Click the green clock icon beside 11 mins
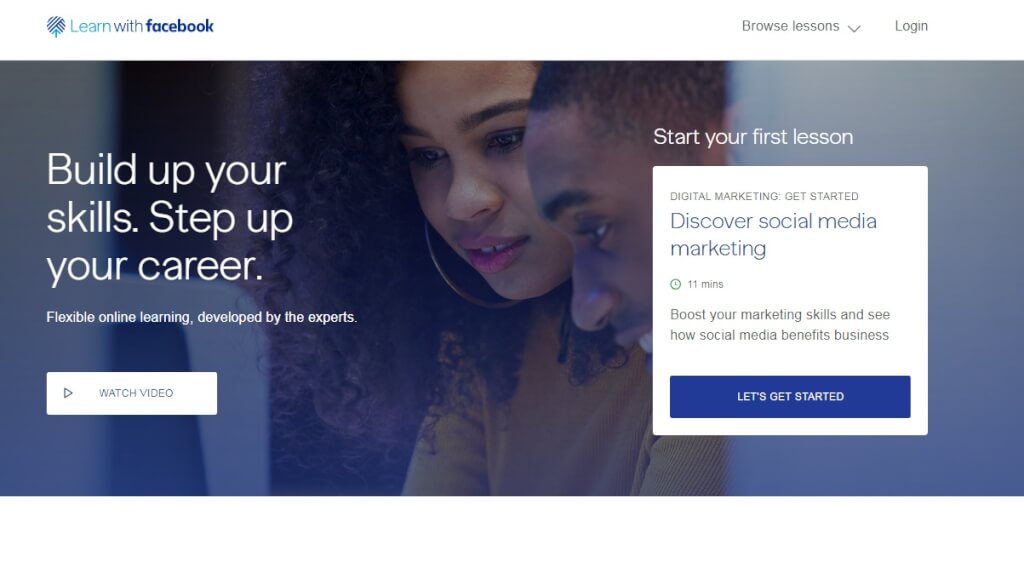 click(x=676, y=284)
